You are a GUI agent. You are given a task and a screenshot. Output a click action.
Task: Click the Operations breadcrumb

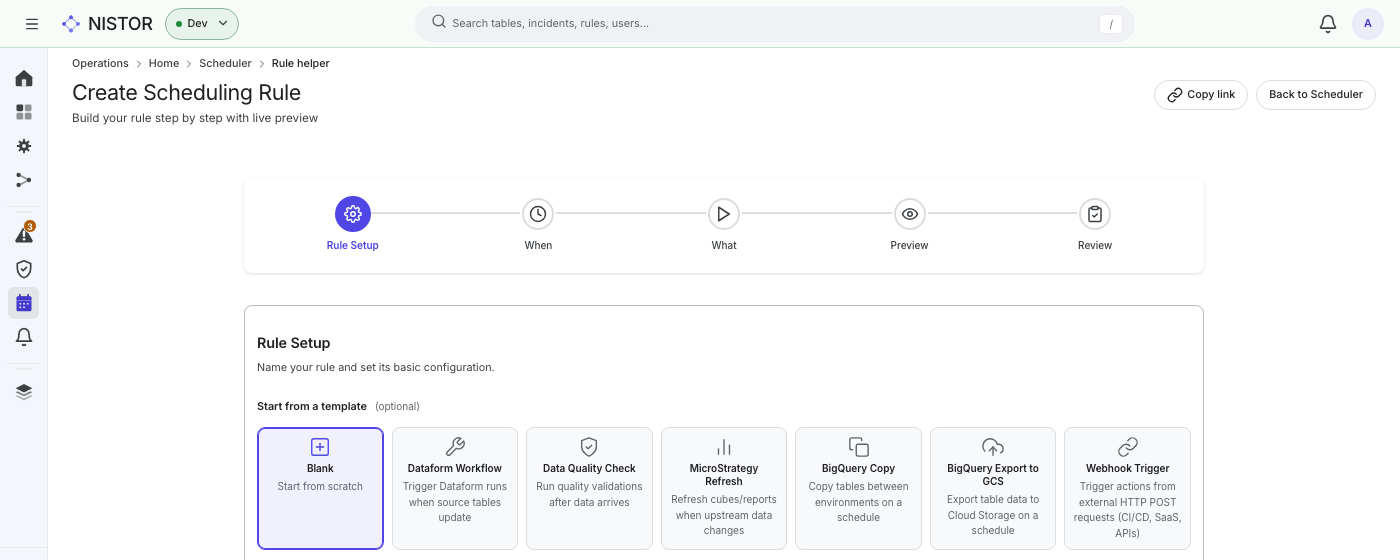(100, 63)
